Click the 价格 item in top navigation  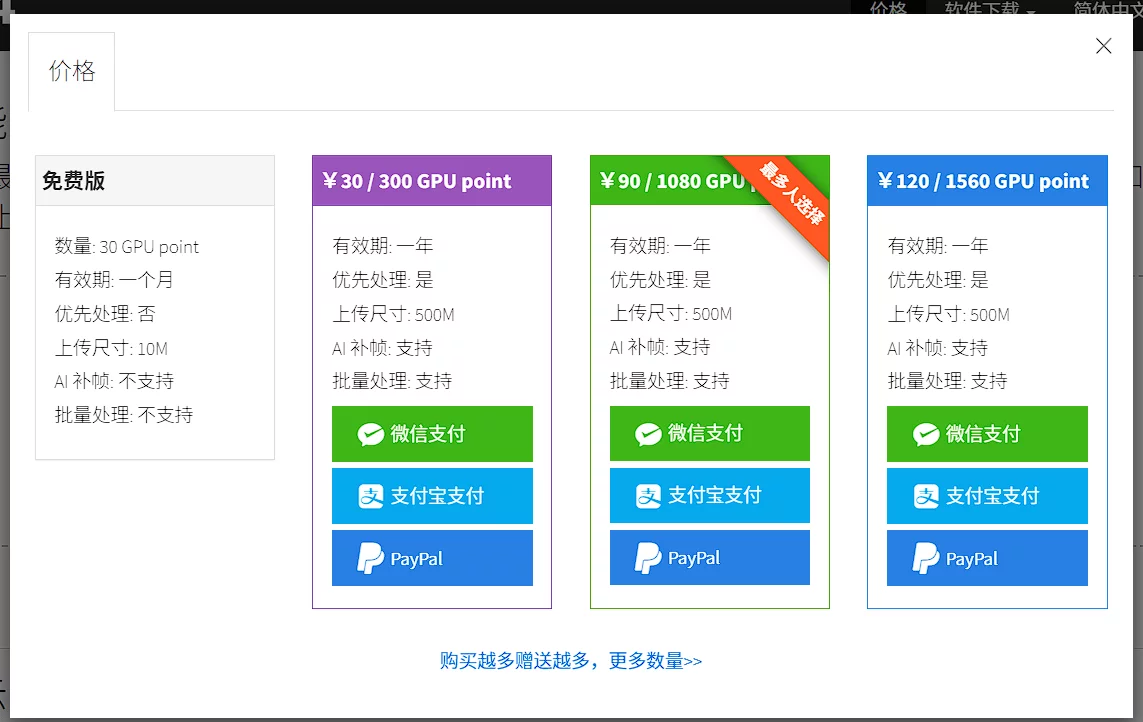(x=887, y=8)
